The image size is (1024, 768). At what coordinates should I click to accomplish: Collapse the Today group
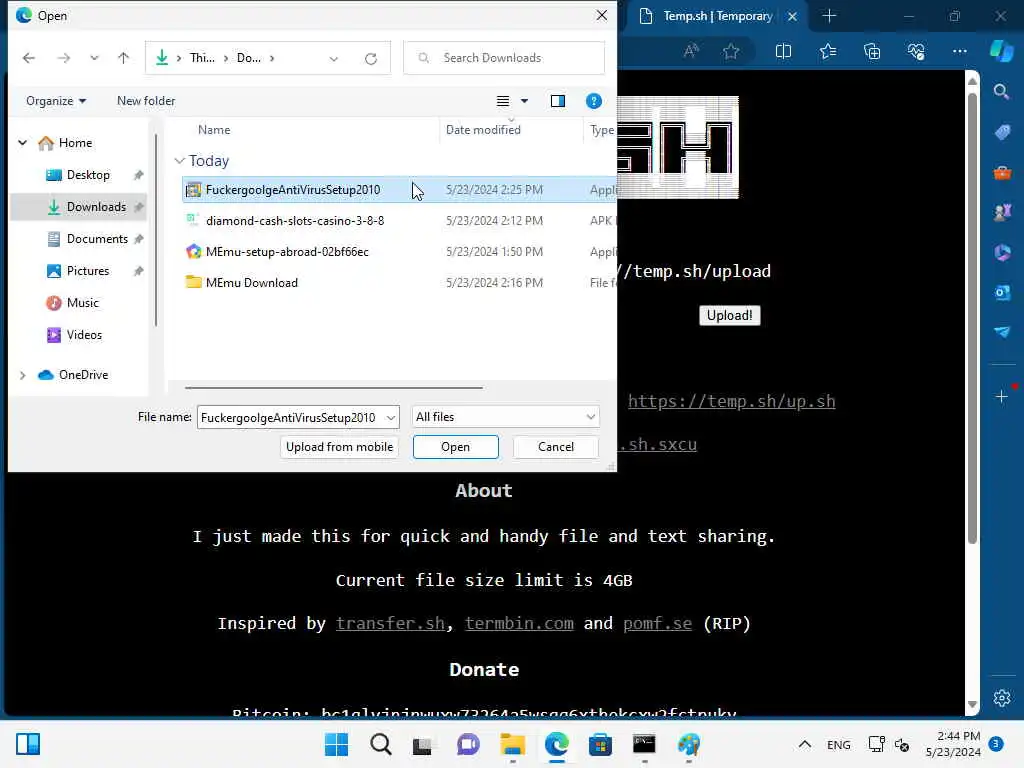180,161
